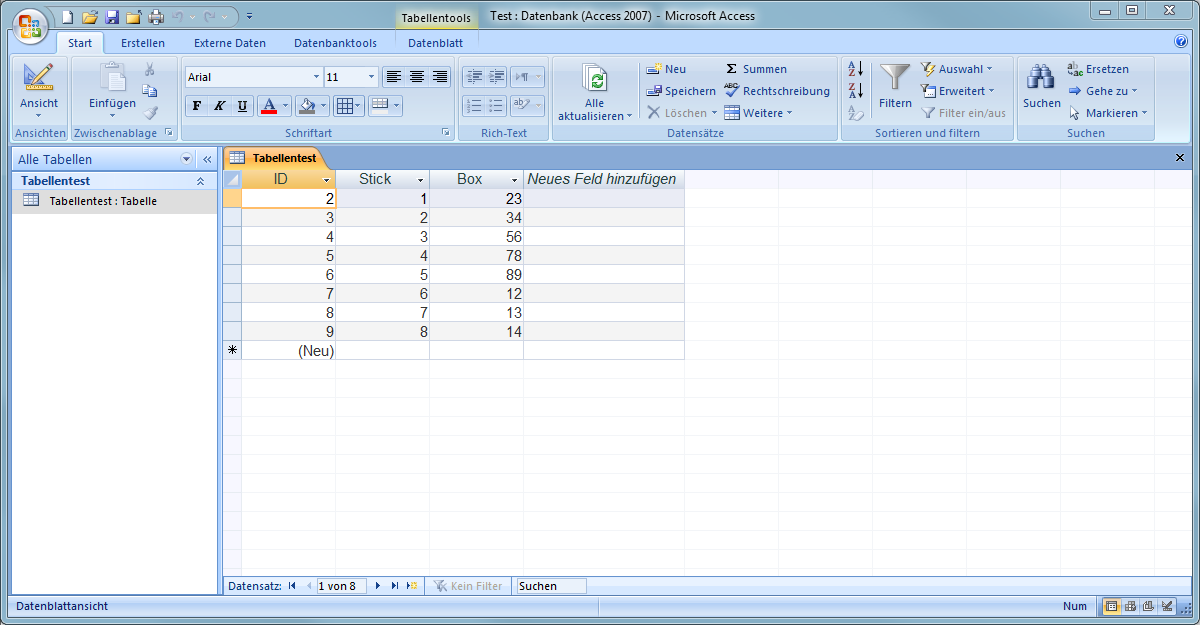1200x625 pixels.
Task: Toggle underline formatting (U)
Action: pos(243,106)
